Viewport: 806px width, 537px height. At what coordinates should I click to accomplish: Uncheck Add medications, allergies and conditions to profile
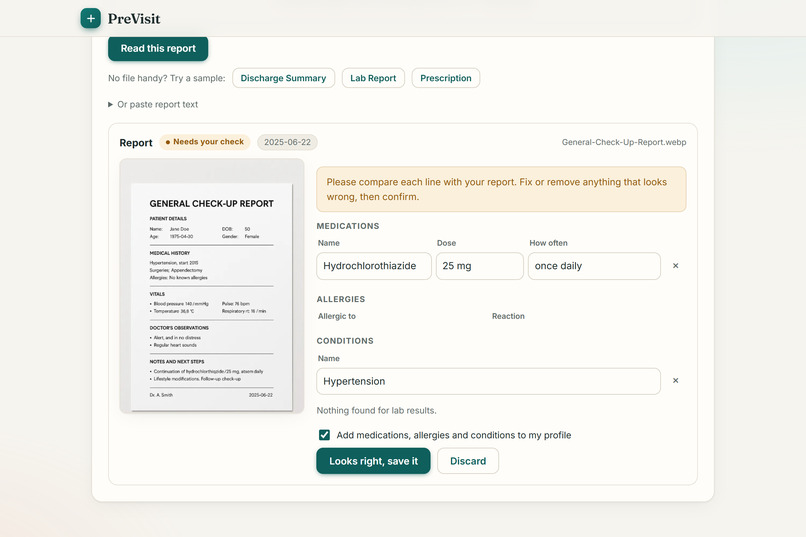point(324,435)
